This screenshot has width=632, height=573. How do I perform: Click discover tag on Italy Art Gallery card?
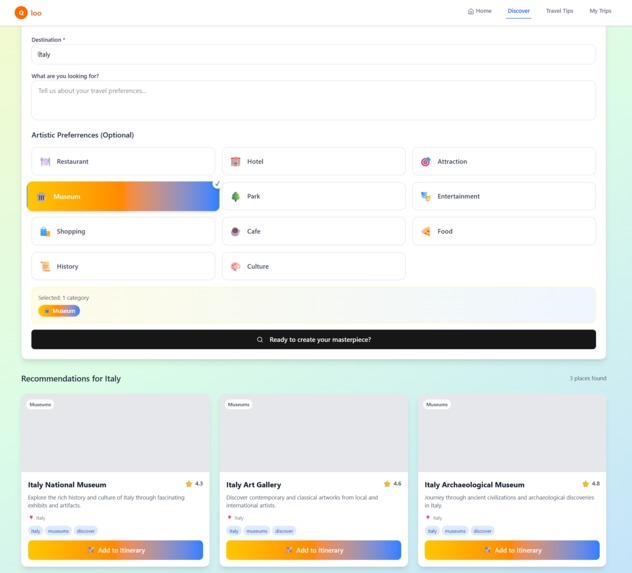click(284, 531)
